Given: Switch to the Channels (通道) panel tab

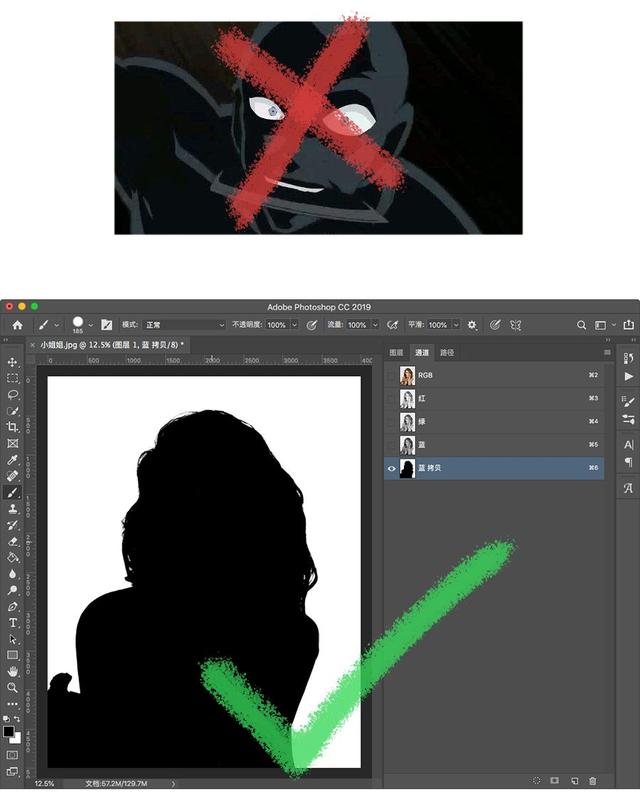Looking at the screenshot, I should [x=422, y=353].
